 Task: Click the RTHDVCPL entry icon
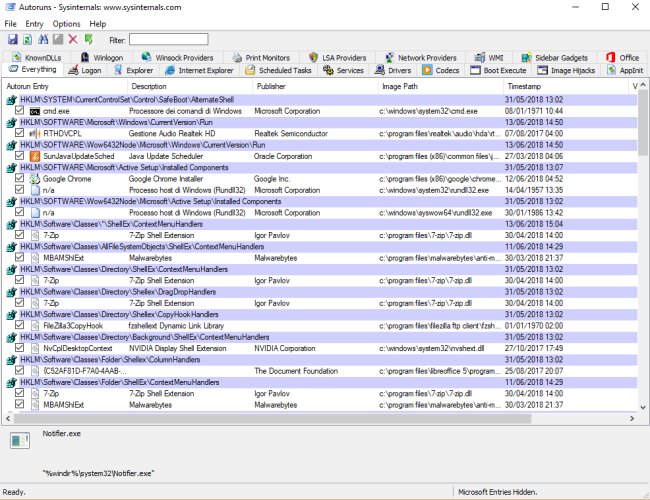35,133
